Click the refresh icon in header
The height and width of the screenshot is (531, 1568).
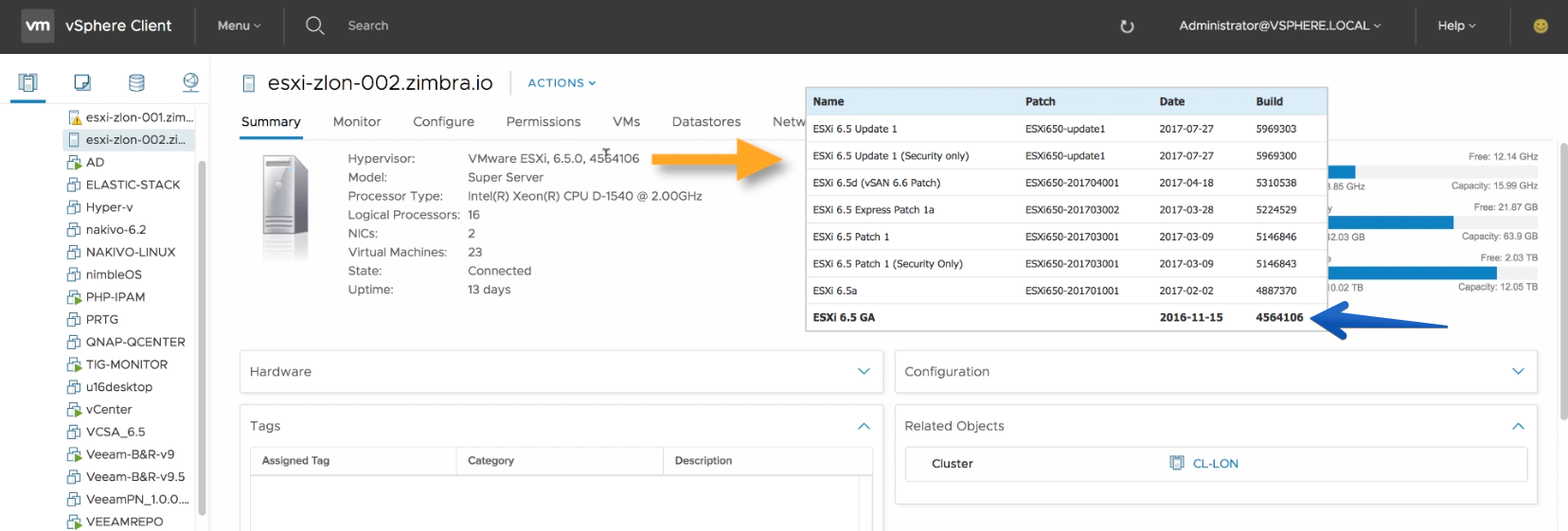pos(1127,27)
